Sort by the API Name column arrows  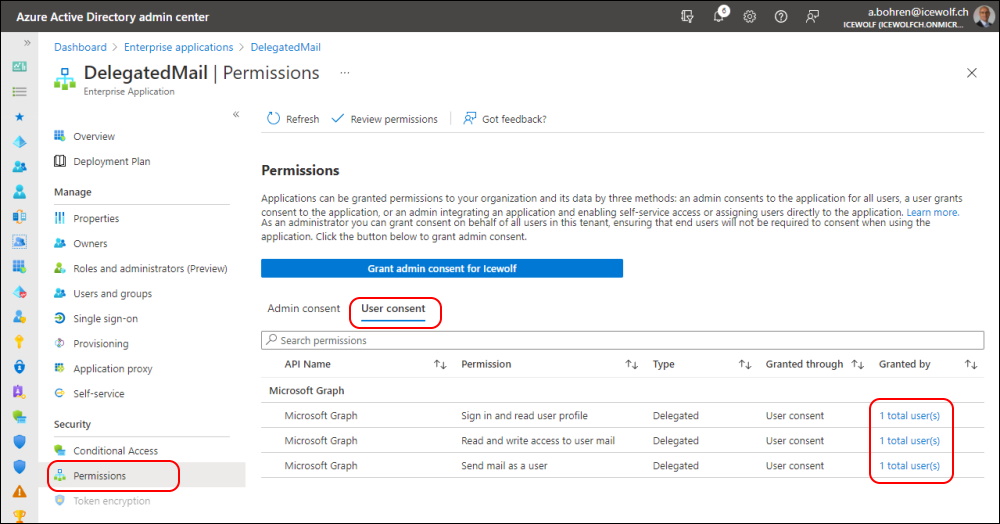point(440,364)
